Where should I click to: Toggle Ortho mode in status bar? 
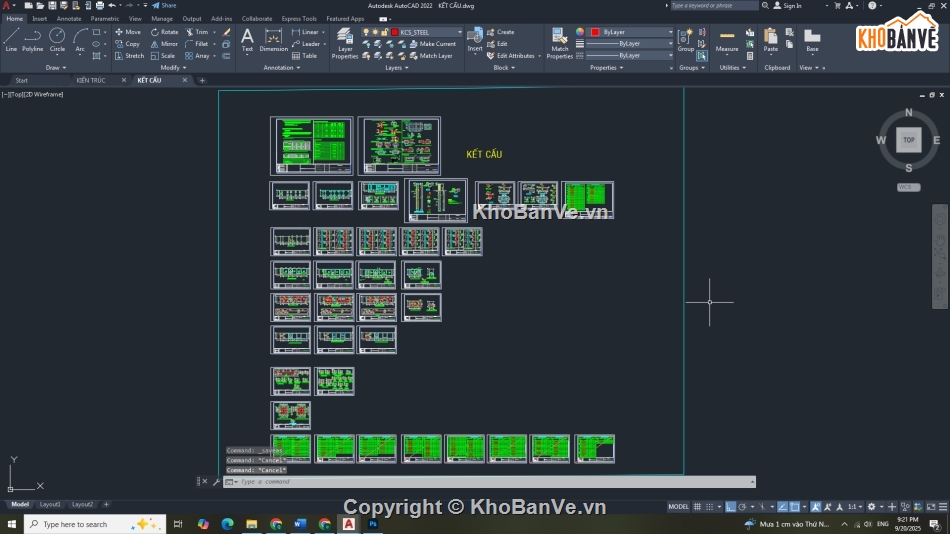731,507
